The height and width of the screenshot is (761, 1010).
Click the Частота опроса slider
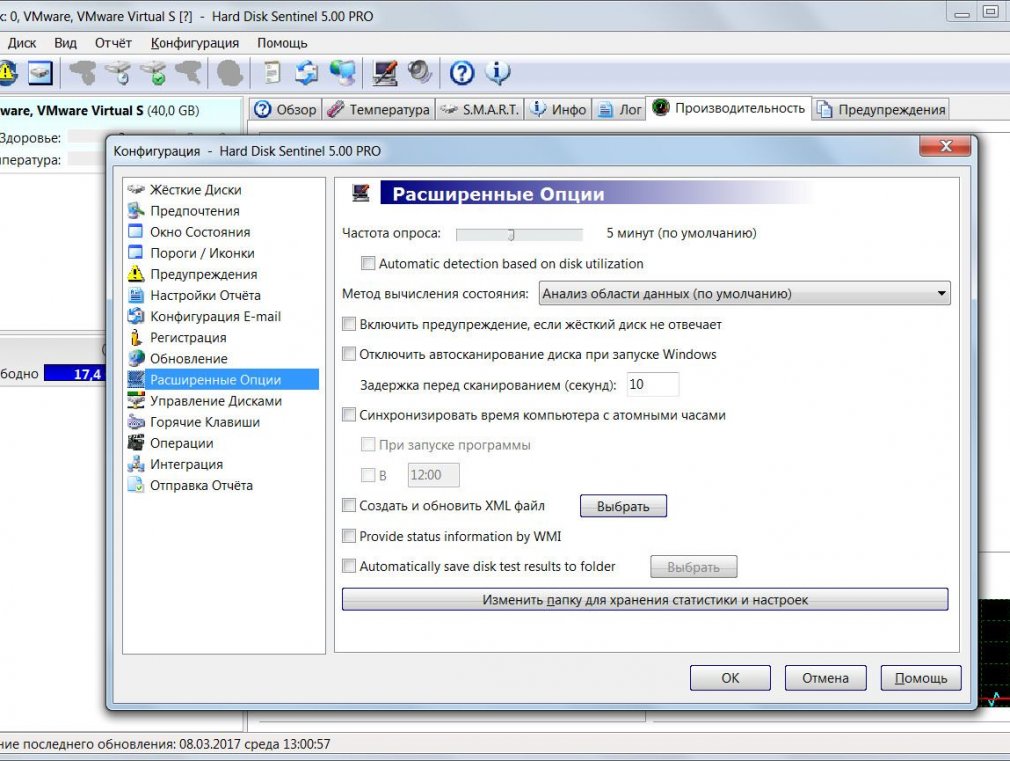[x=519, y=235]
